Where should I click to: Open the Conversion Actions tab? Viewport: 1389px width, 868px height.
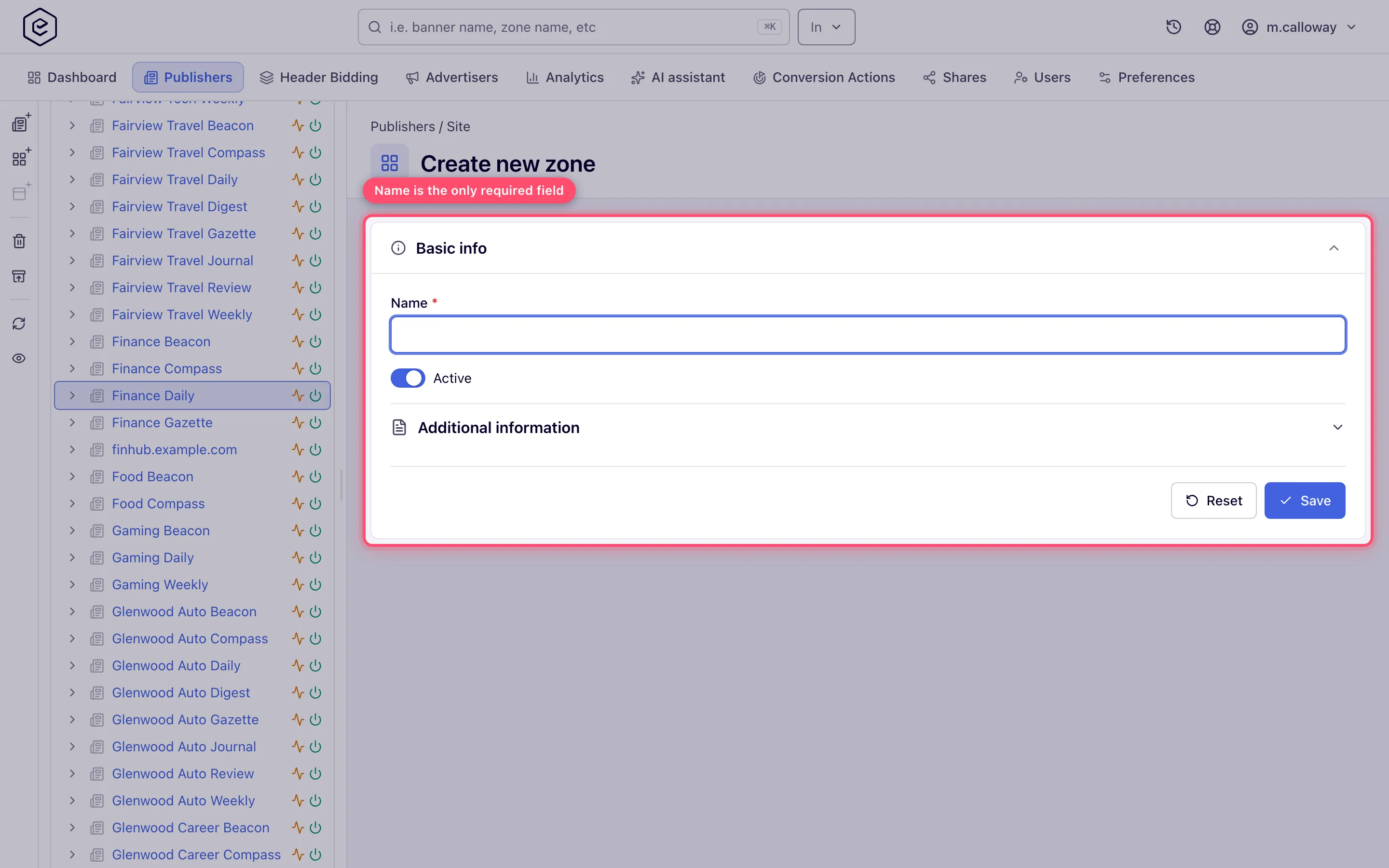click(824, 78)
